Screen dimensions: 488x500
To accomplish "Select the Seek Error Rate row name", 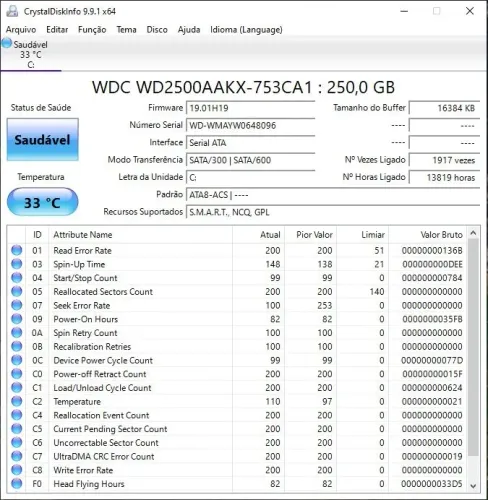I will tap(82, 305).
